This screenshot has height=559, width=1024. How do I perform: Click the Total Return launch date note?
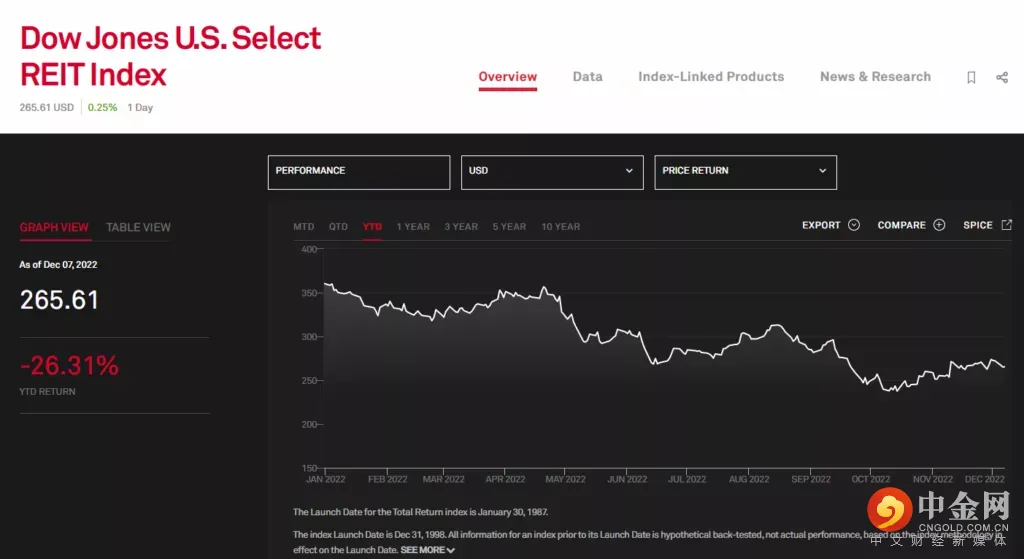coord(421,512)
